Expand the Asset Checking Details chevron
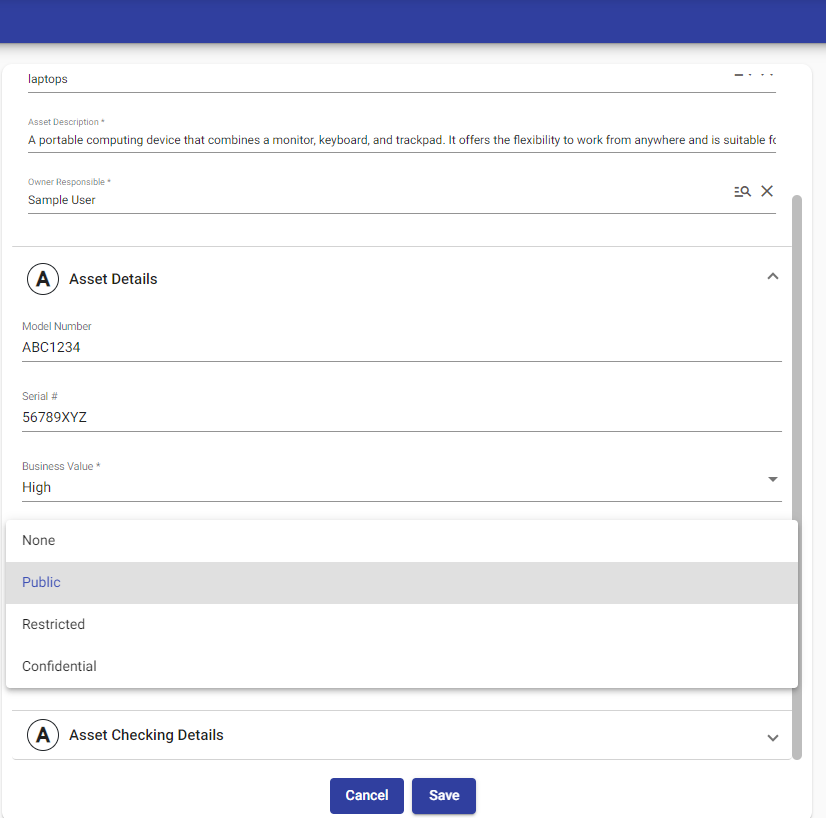 (772, 737)
